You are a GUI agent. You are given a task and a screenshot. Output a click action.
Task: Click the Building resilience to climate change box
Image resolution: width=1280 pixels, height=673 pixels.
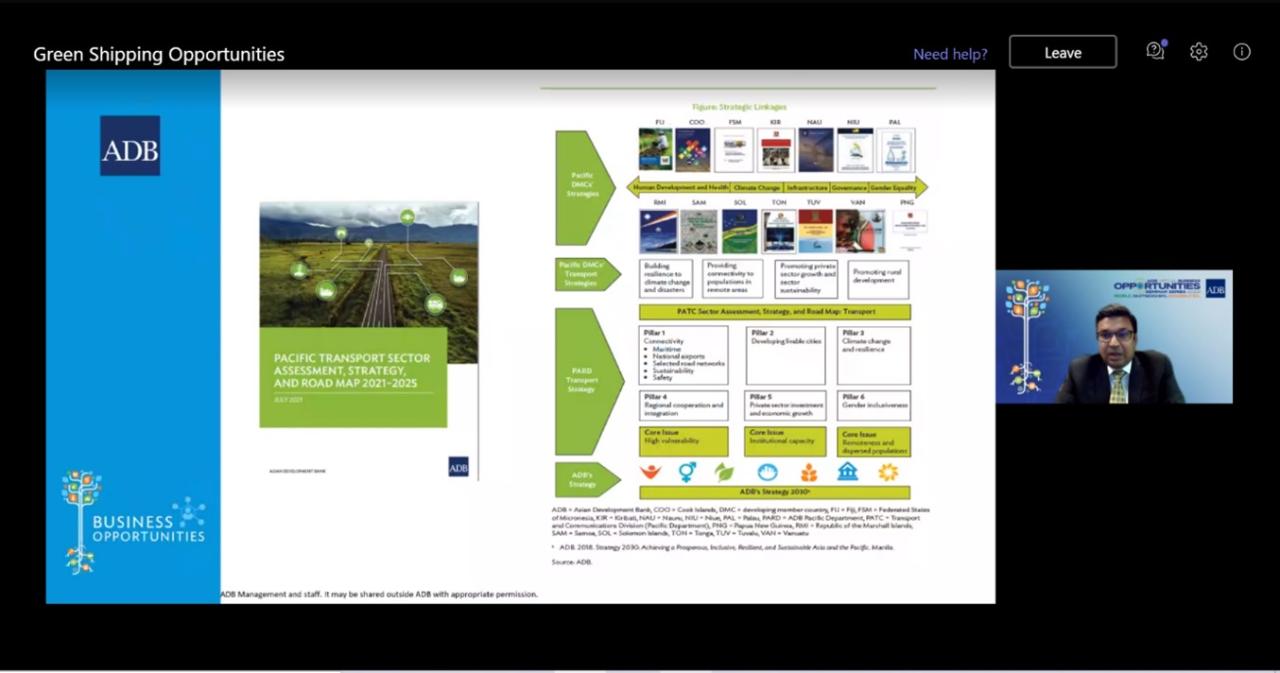[666, 280]
